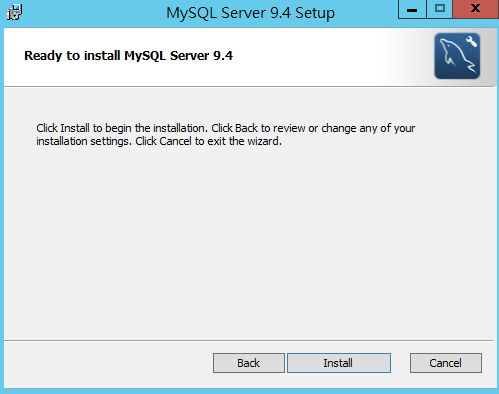Image resolution: width=499 pixels, height=394 pixels.
Task: Select the heading Ready to install MySQL Server 9.4
Action: coord(128,56)
